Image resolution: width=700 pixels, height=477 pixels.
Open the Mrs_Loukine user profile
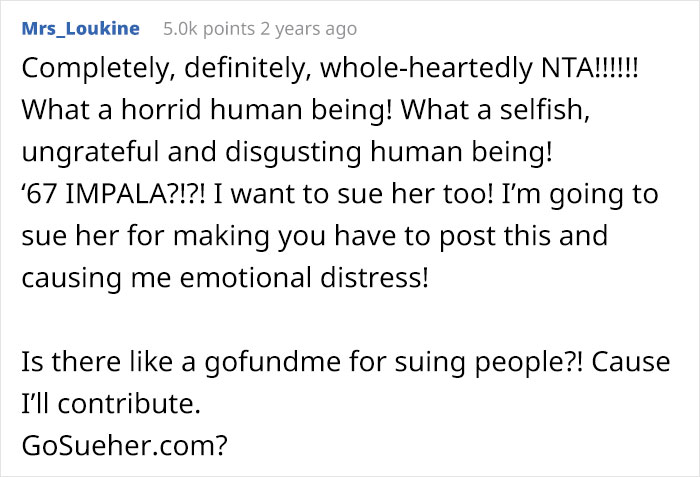pyautogui.click(x=80, y=29)
